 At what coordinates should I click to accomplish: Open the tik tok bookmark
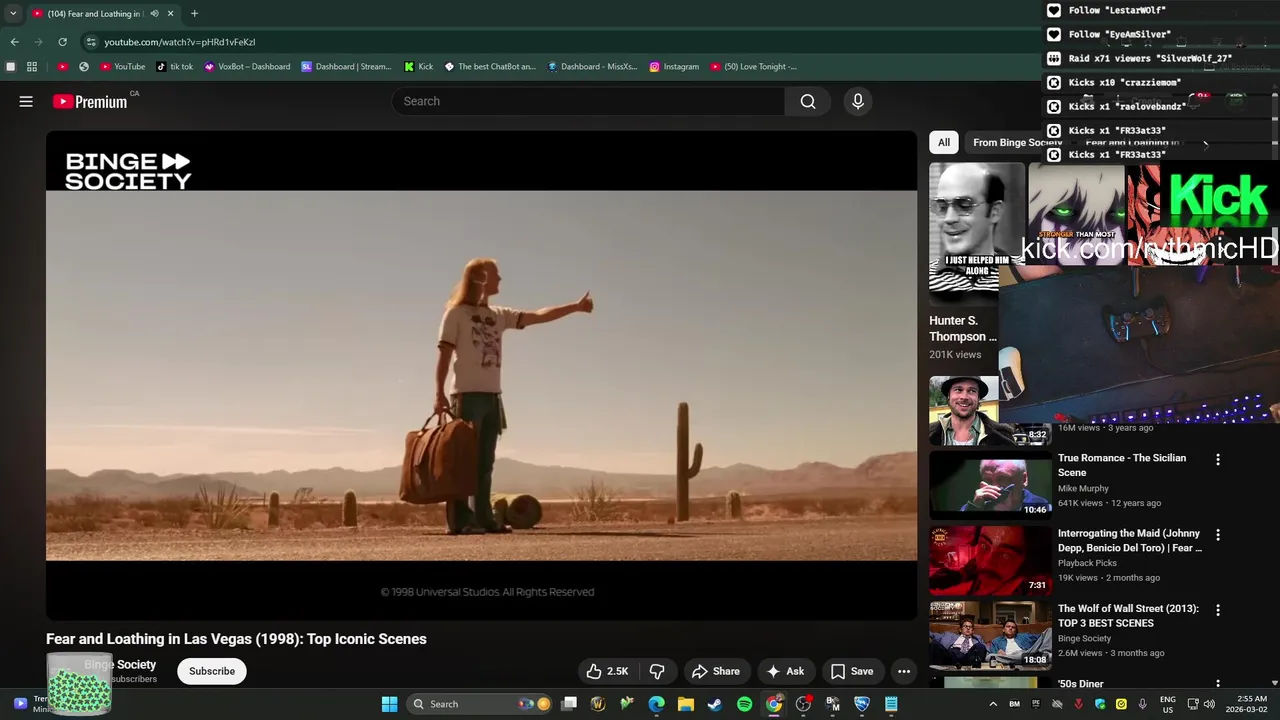175,67
